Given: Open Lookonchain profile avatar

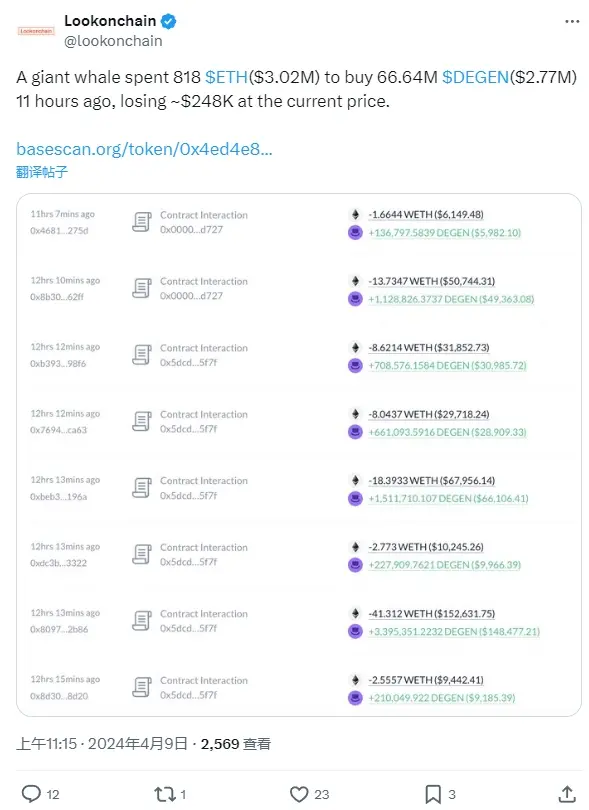Looking at the screenshot, I should [x=36, y=31].
